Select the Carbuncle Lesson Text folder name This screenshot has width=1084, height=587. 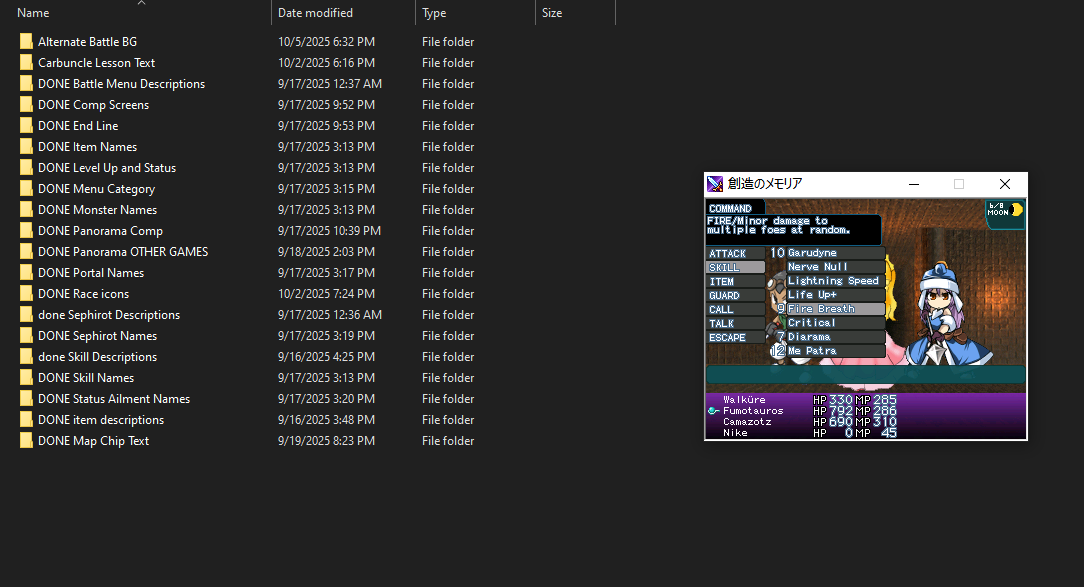pos(96,62)
